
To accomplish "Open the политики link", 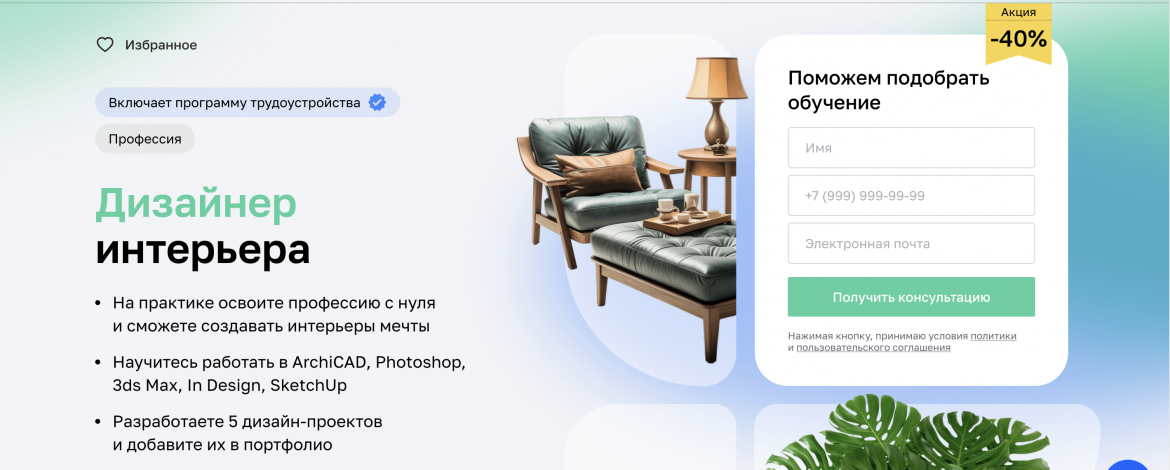I will pos(993,336).
